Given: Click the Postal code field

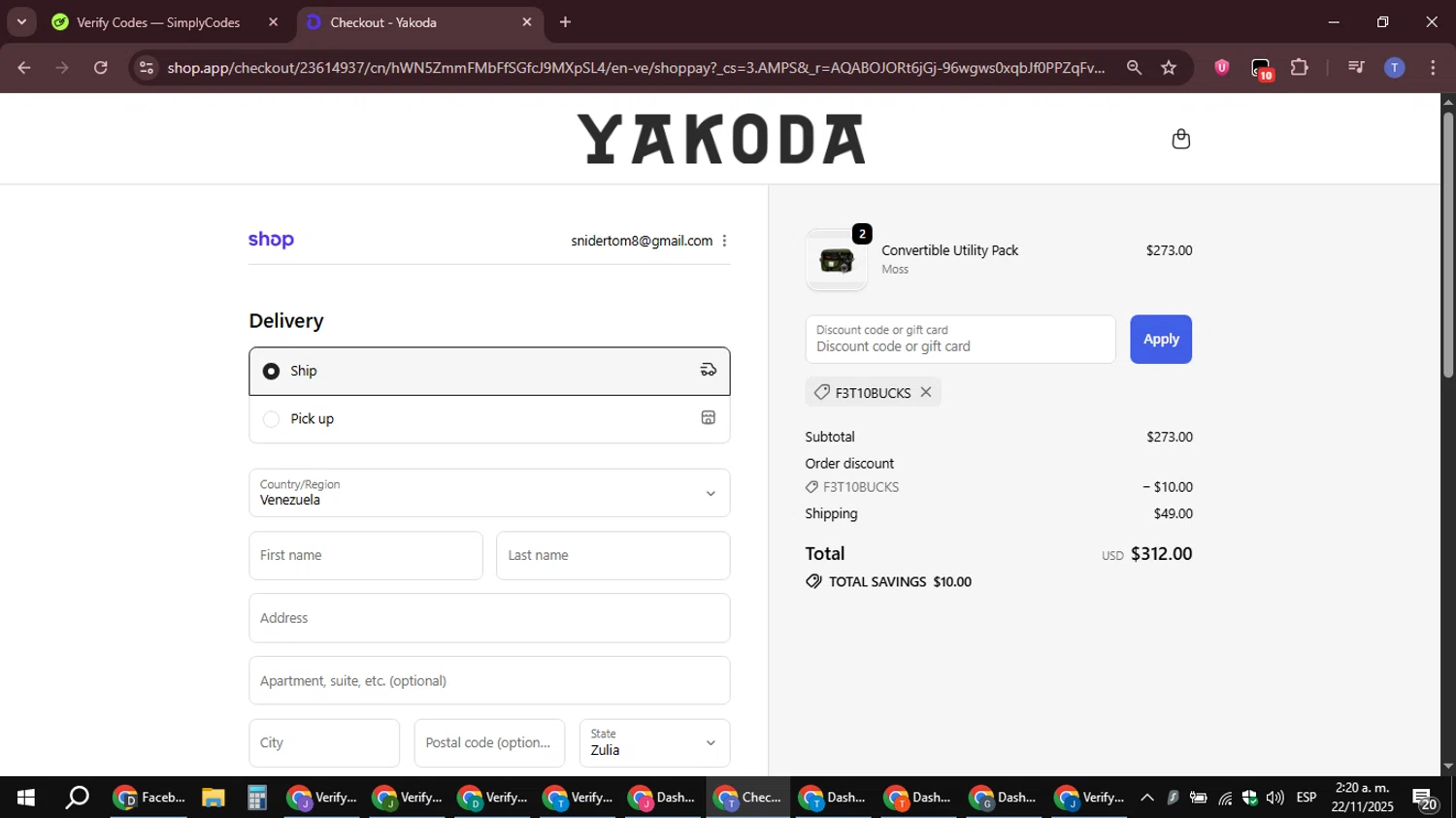Looking at the screenshot, I should 489,743.
